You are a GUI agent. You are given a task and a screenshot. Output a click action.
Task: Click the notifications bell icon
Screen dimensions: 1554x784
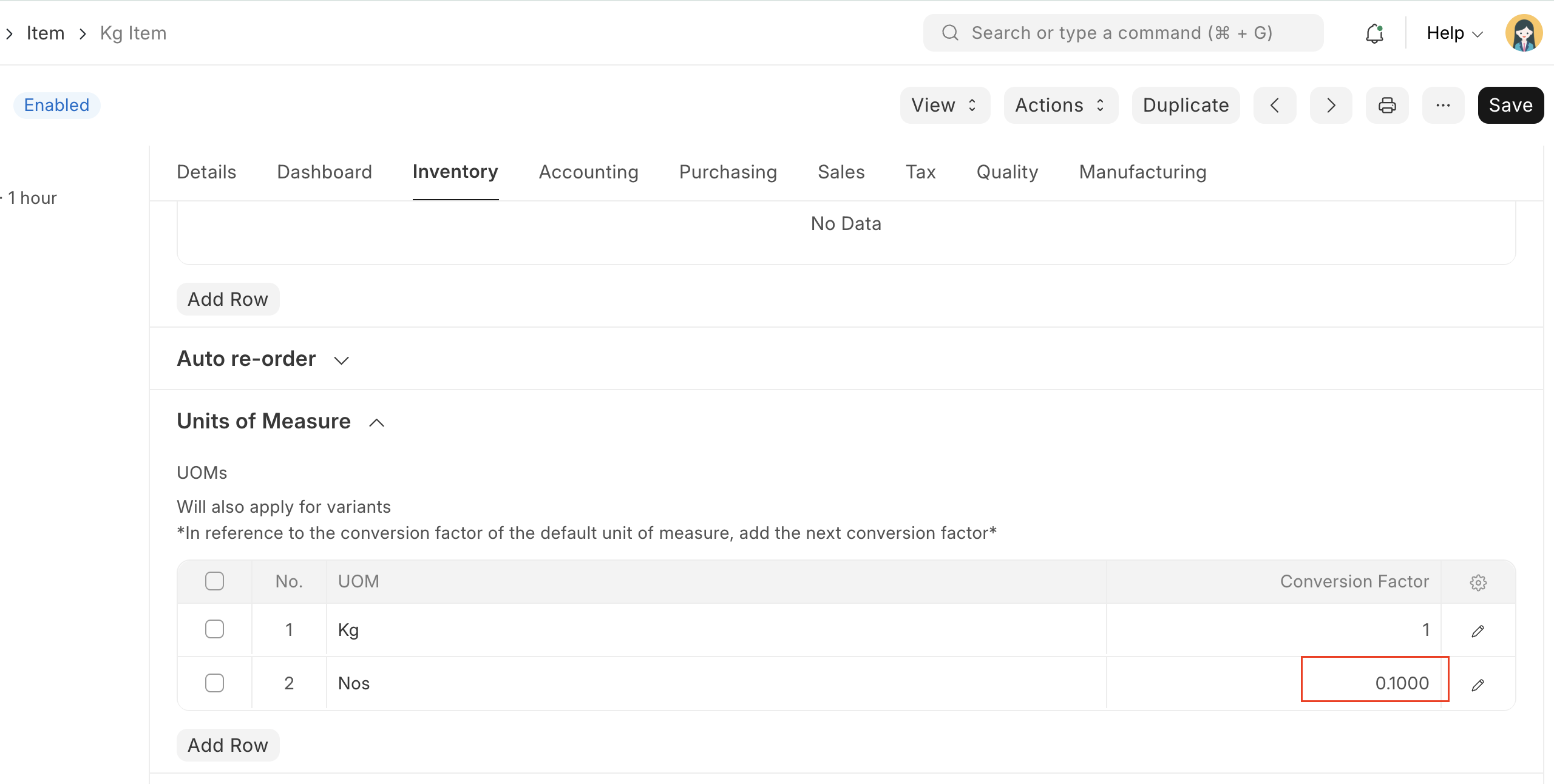tap(1374, 33)
